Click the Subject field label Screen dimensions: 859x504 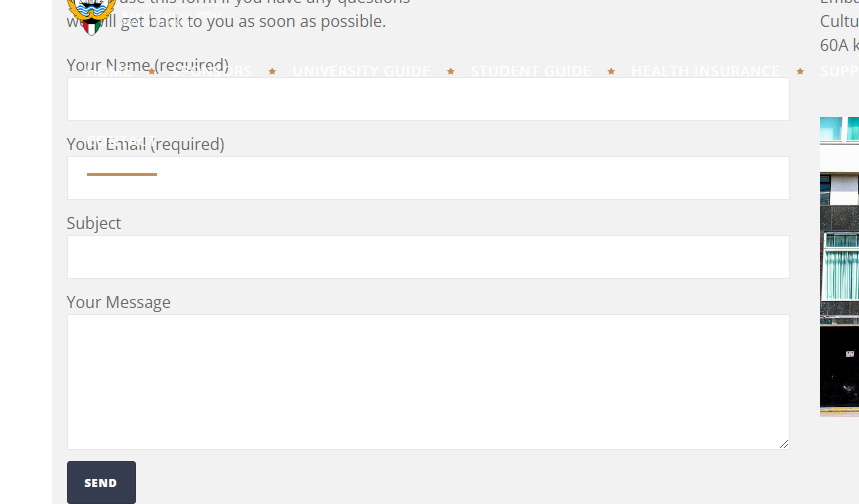coord(94,223)
